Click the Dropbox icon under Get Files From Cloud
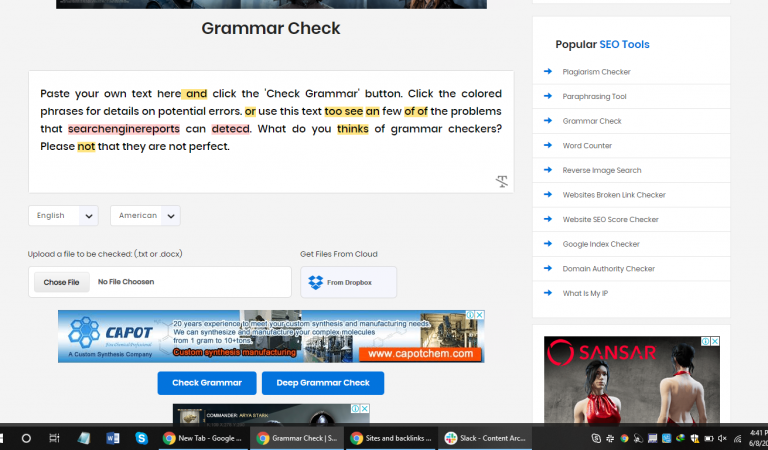768x450 pixels. (316, 283)
